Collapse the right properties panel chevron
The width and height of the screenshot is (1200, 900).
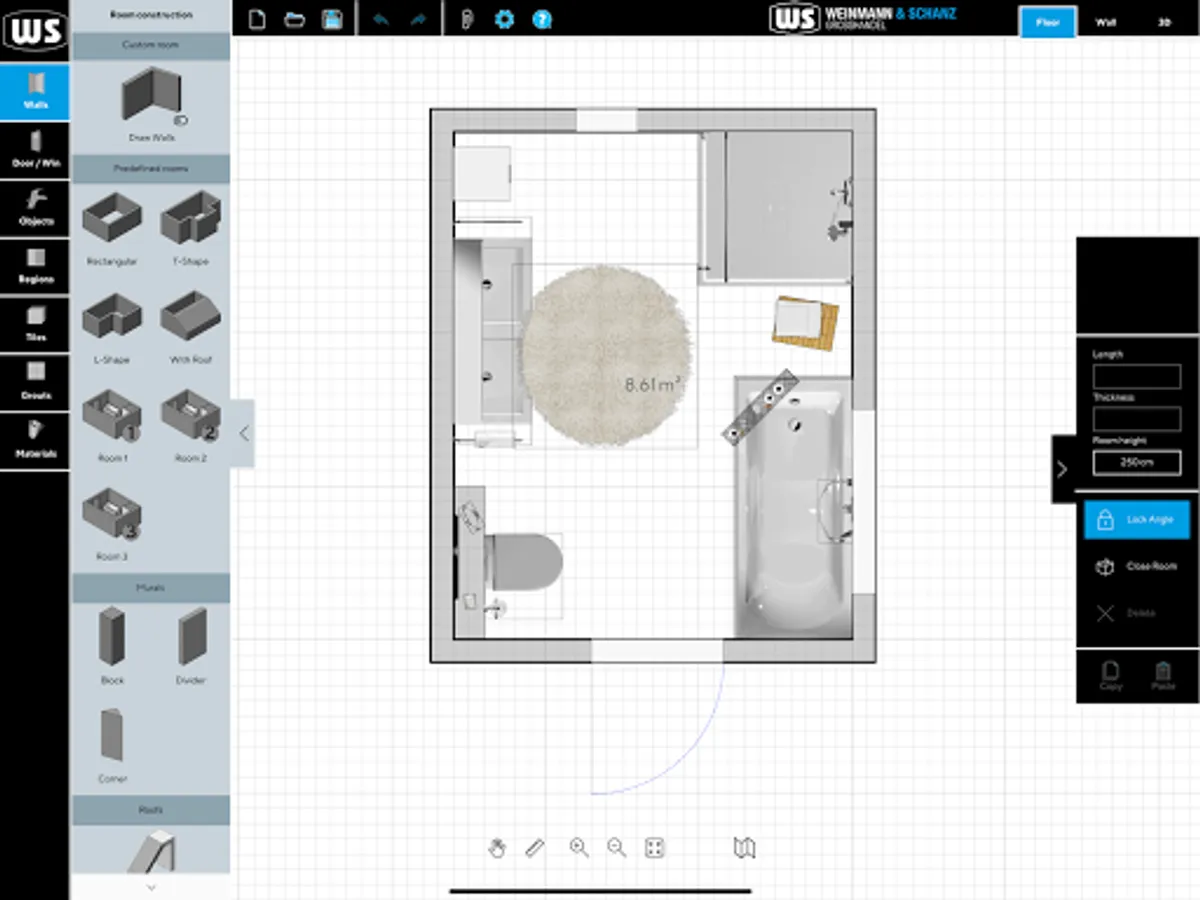1062,468
